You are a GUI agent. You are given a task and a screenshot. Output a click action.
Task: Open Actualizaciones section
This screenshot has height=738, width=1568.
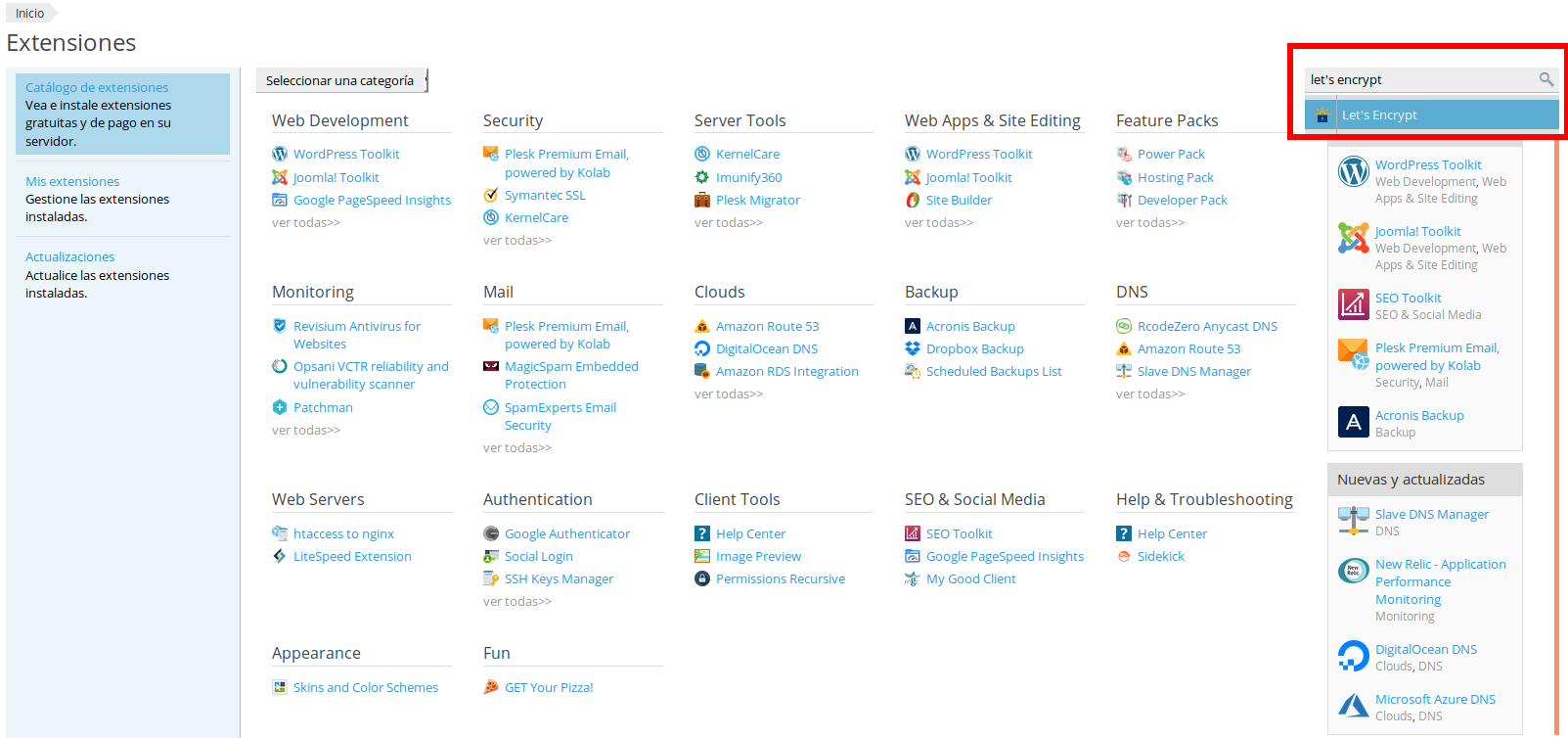pos(69,256)
